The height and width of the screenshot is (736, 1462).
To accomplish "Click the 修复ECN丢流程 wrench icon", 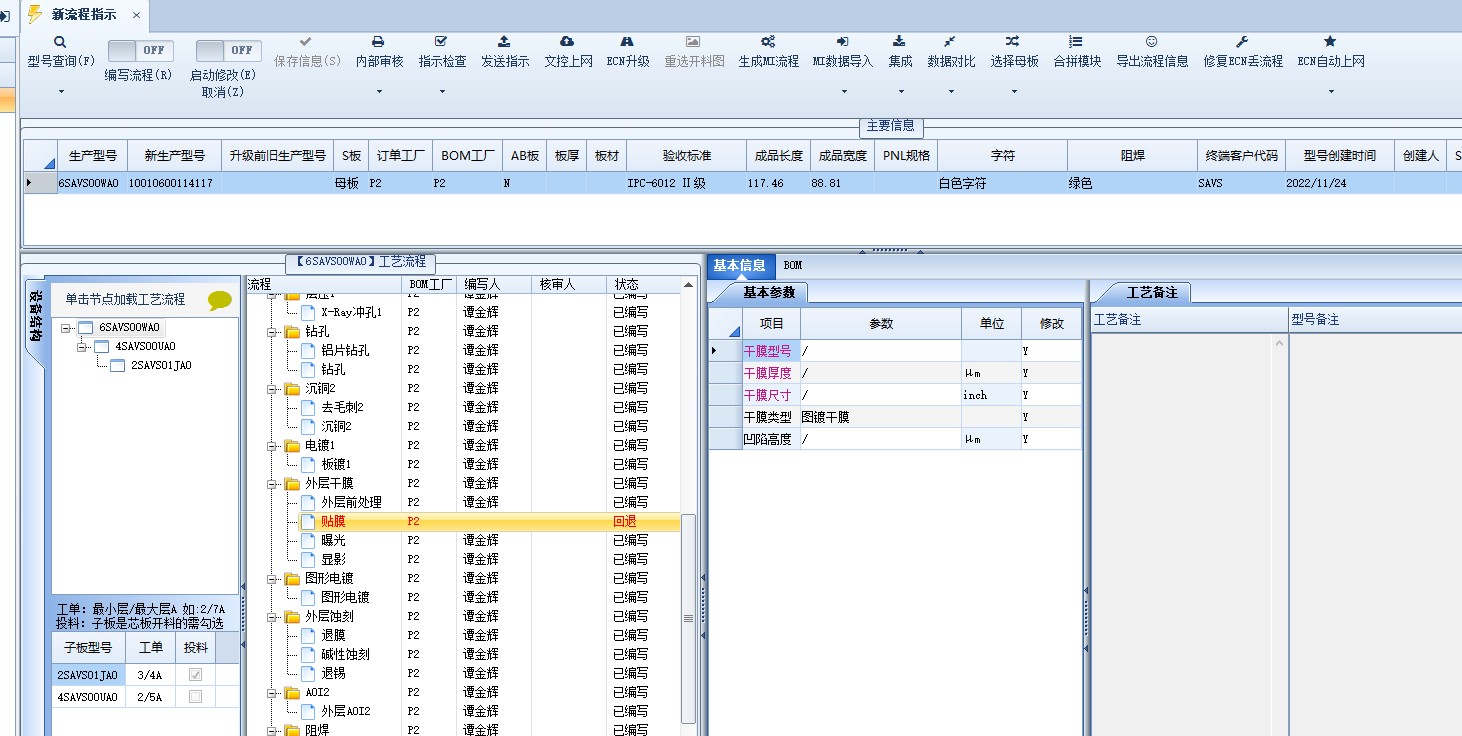I will click(x=1242, y=42).
